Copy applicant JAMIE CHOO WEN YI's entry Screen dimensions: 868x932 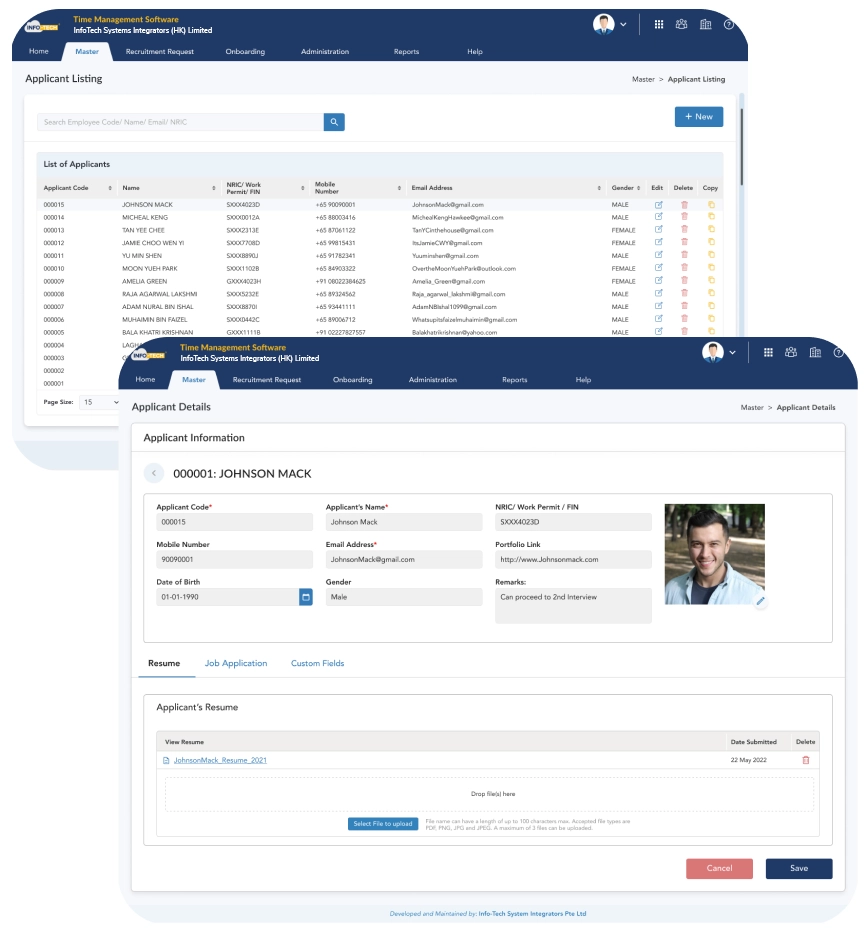711,243
